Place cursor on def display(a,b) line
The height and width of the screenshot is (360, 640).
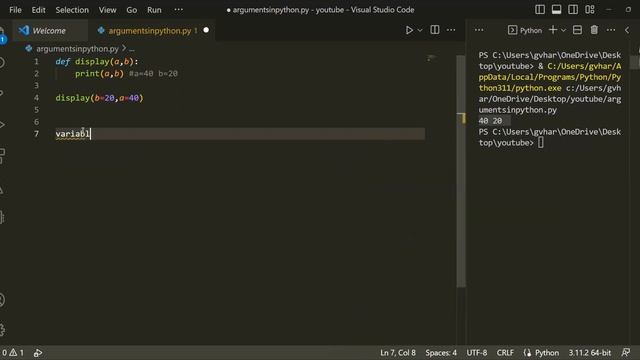click(97, 62)
